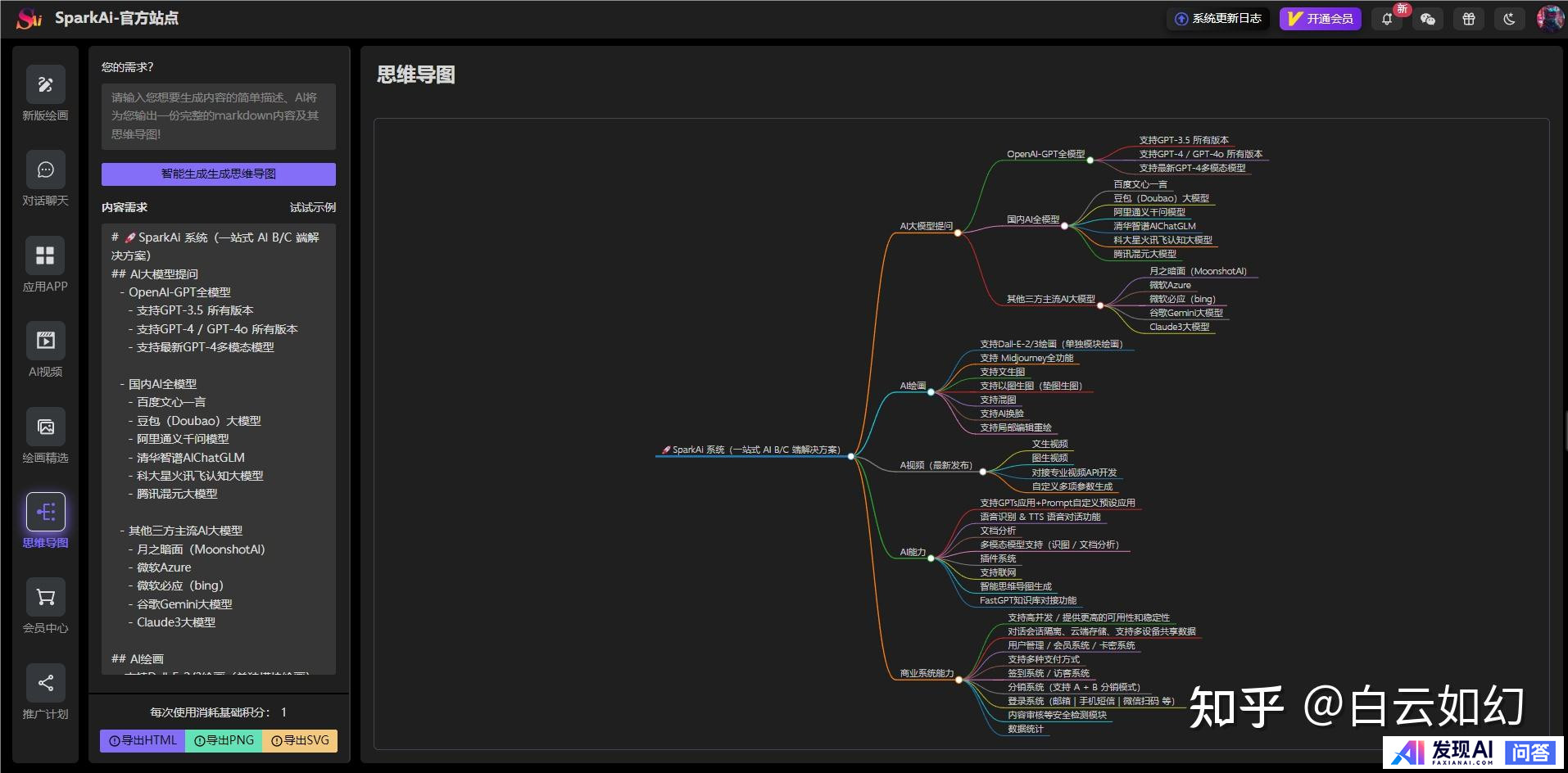Click the notification bell icon
1568x773 pixels.
[x=1387, y=19]
